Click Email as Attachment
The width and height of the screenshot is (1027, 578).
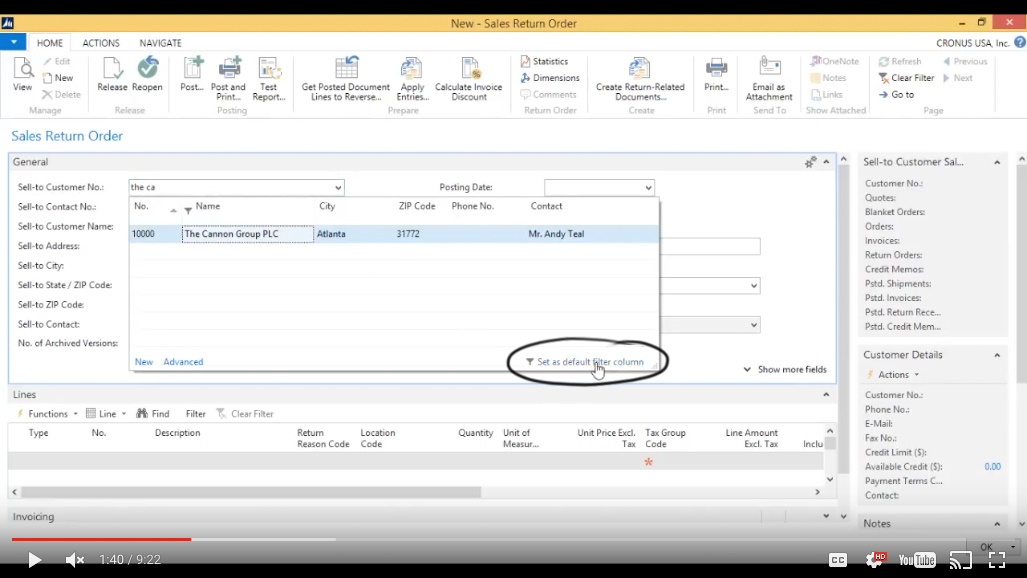(769, 78)
